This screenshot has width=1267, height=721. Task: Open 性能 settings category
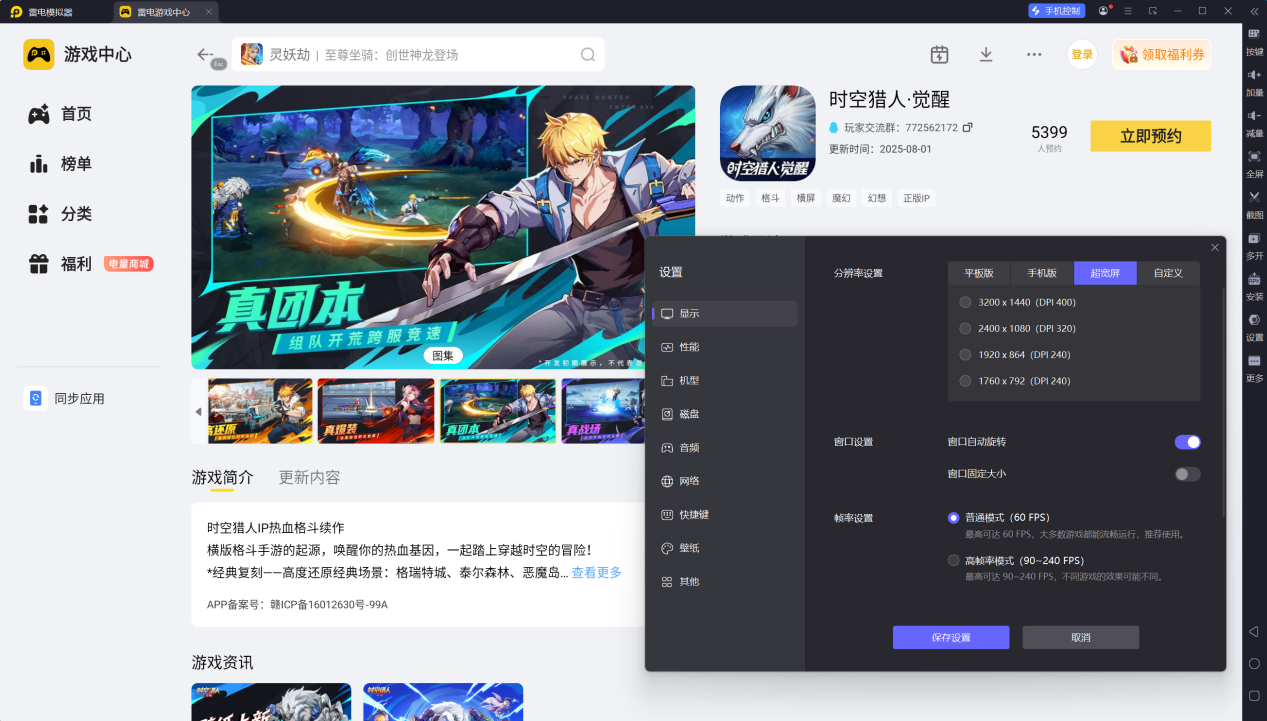(725, 347)
